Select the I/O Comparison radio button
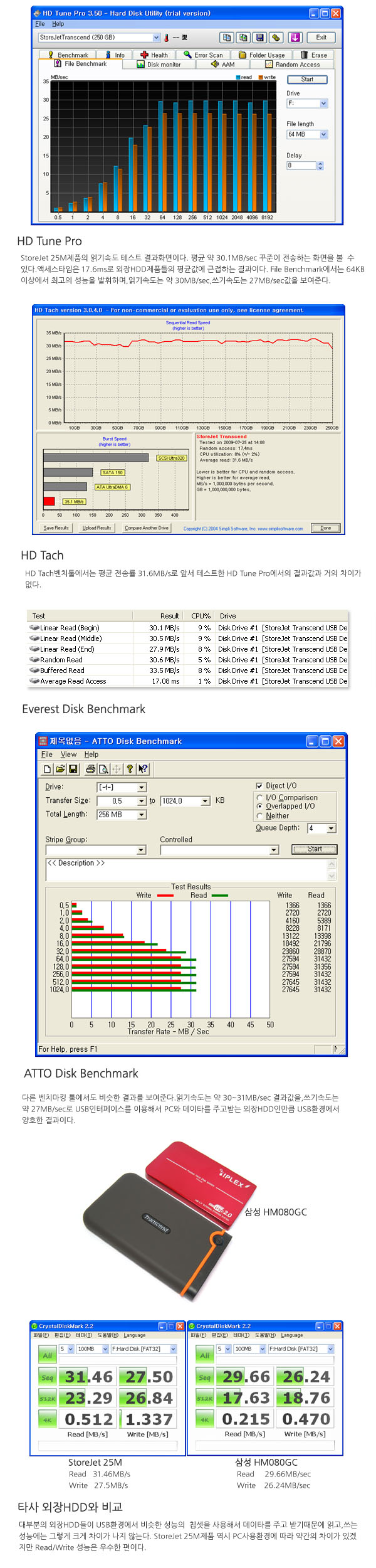 [260, 798]
